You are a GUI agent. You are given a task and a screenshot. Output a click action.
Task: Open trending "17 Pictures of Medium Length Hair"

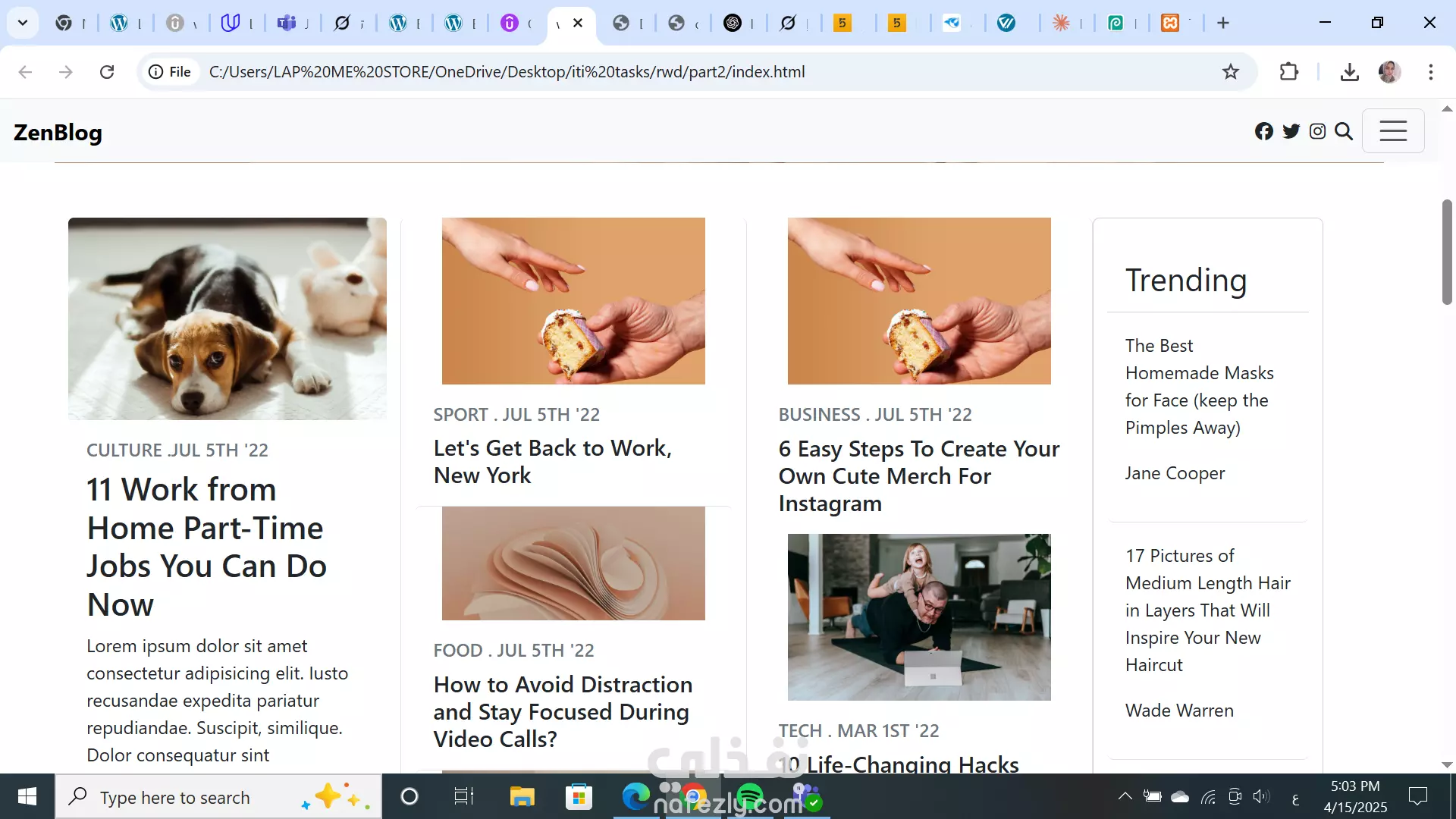(x=1208, y=610)
